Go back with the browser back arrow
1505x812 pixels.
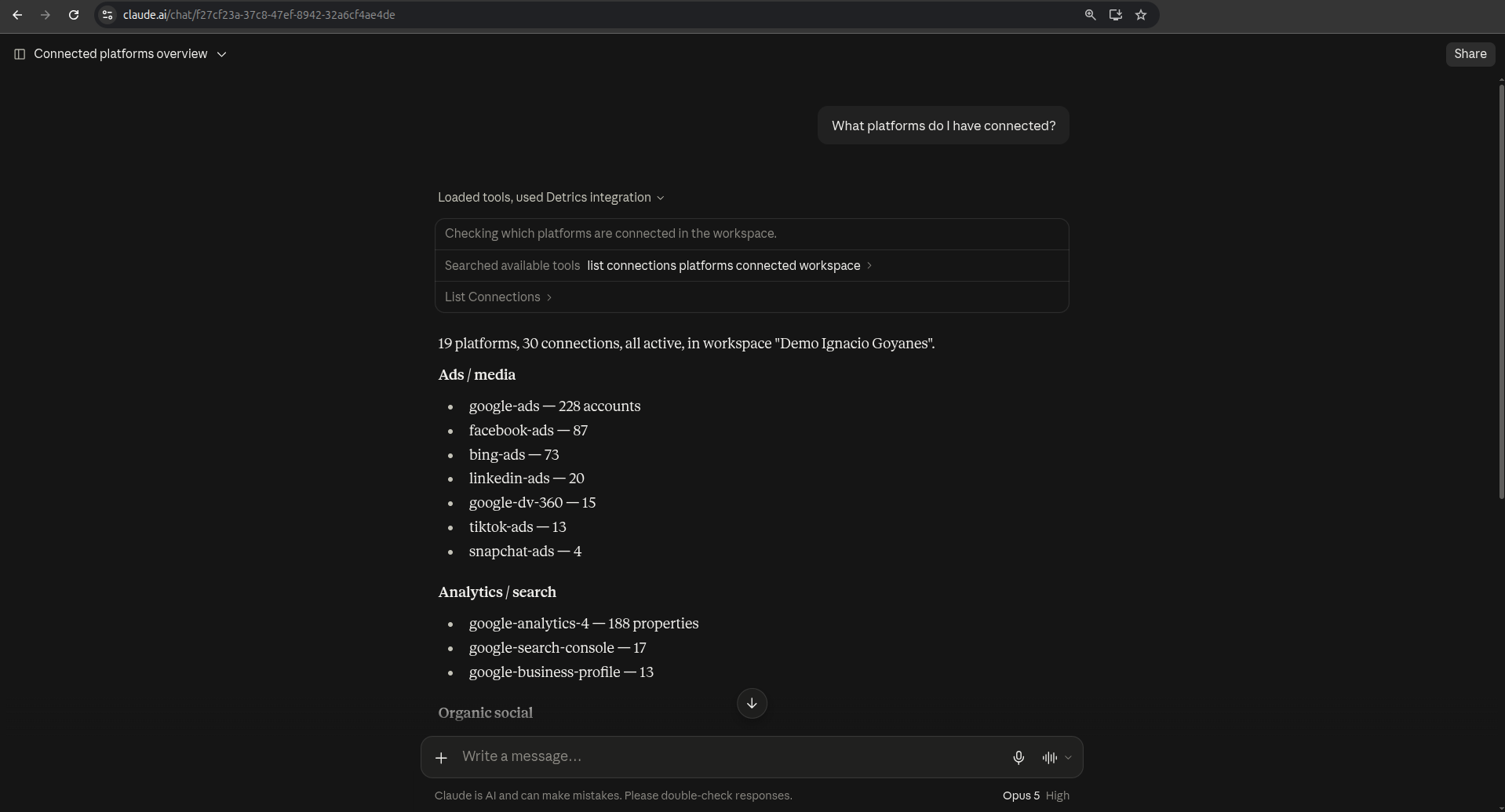pyautogui.click(x=17, y=15)
